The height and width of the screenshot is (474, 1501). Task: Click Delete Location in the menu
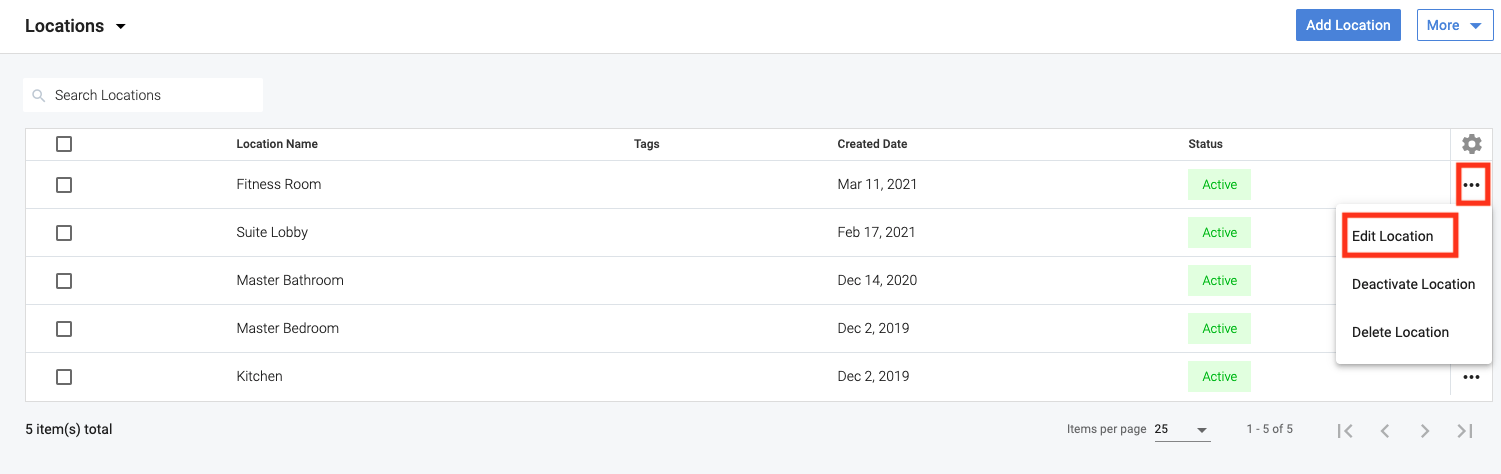pos(1400,333)
